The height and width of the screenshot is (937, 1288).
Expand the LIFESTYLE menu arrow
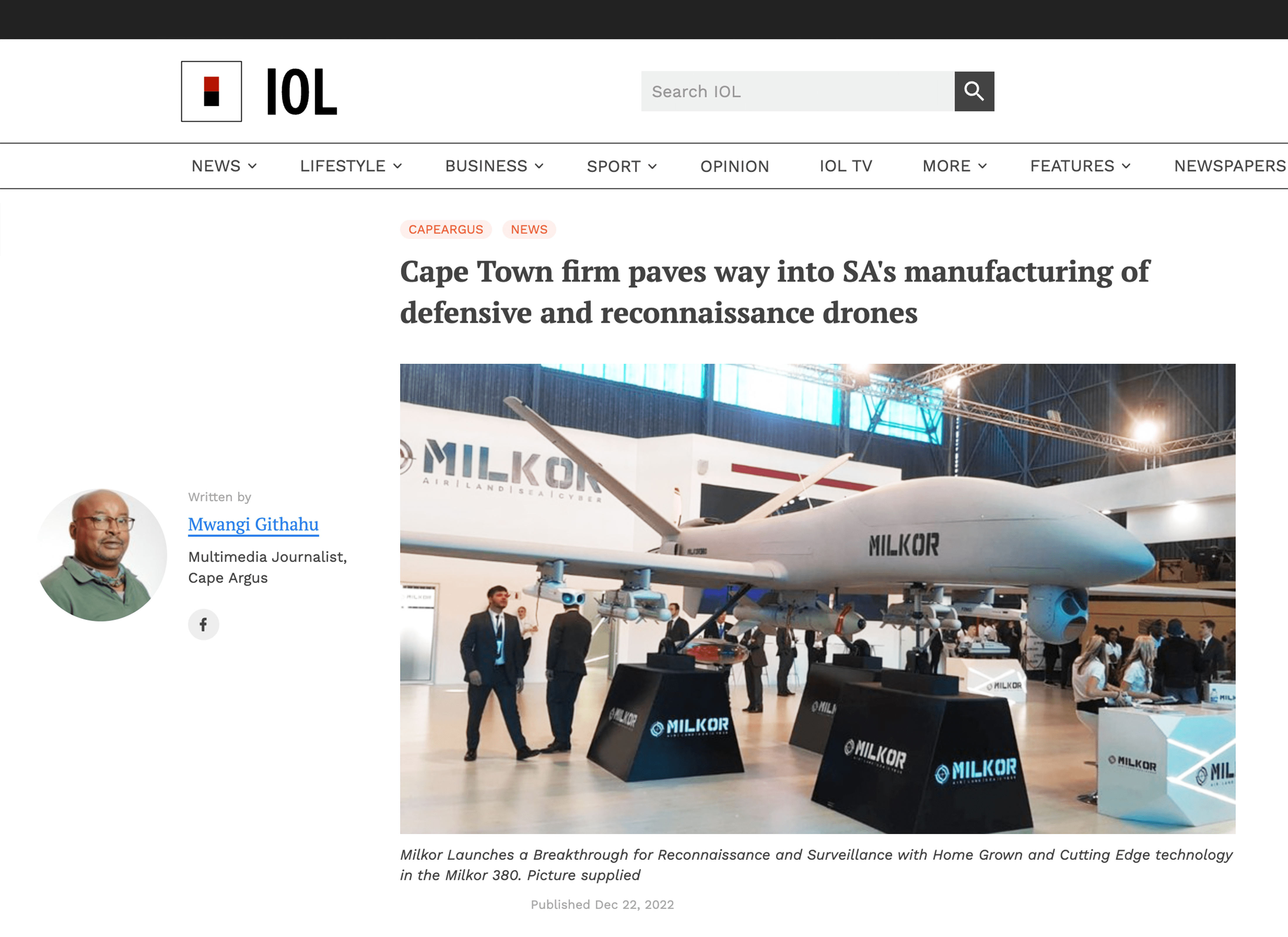[x=397, y=166]
